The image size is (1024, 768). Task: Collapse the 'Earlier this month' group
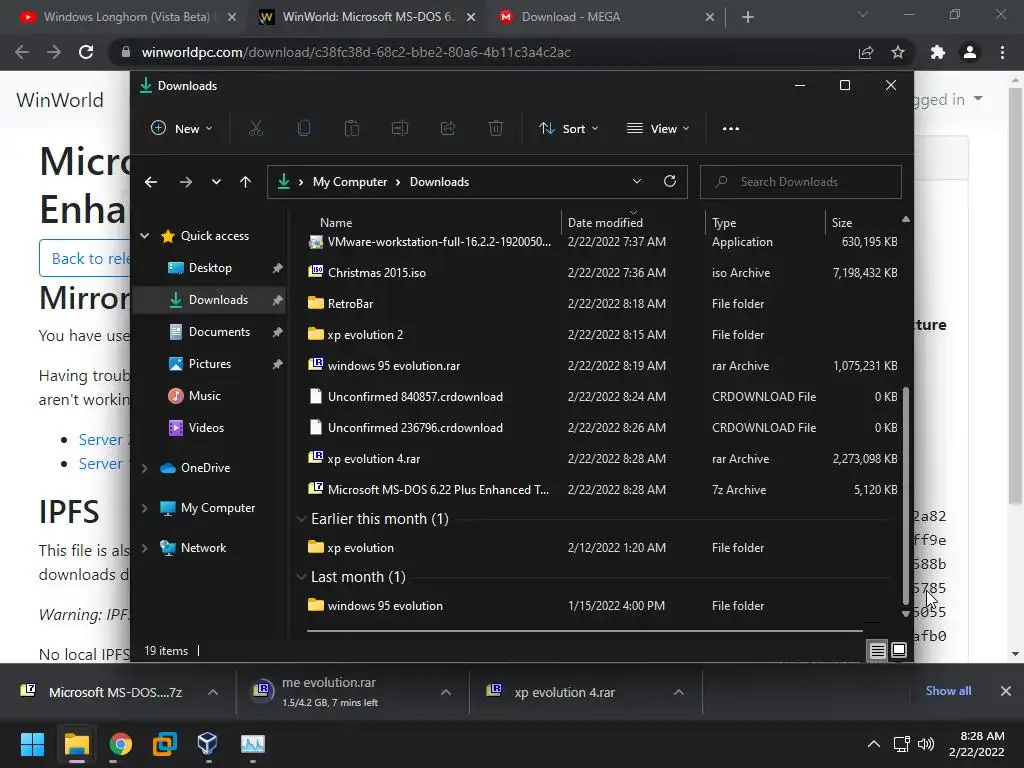(301, 519)
